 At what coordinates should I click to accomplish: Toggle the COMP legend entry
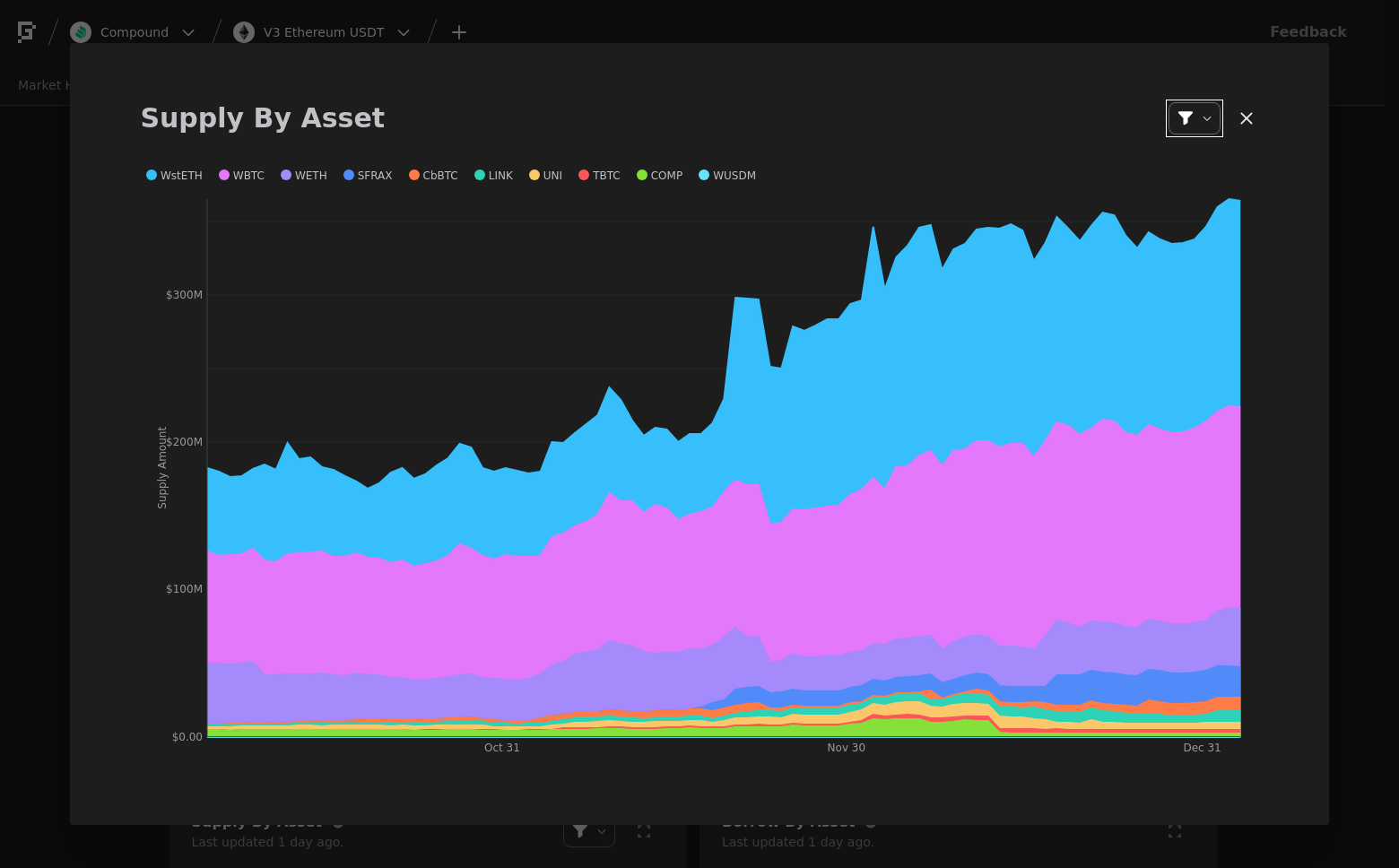point(659,176)
